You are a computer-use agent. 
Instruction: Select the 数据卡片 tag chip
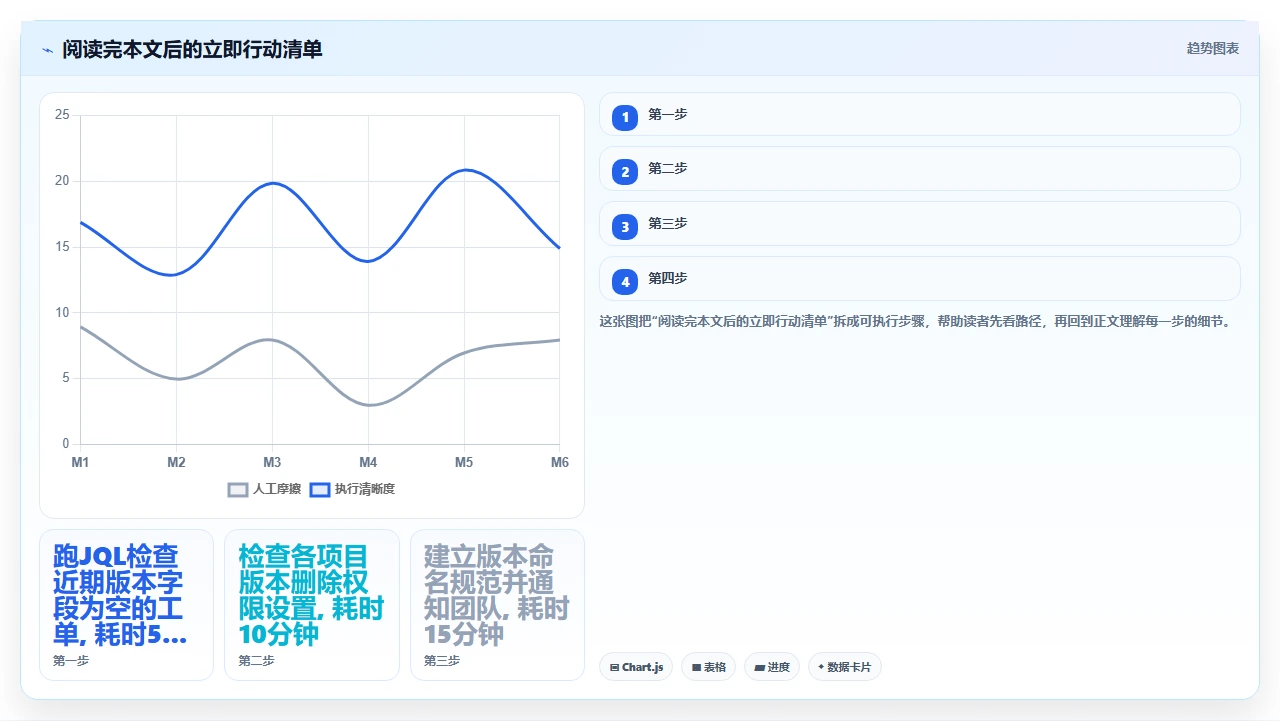click(845, 667)
